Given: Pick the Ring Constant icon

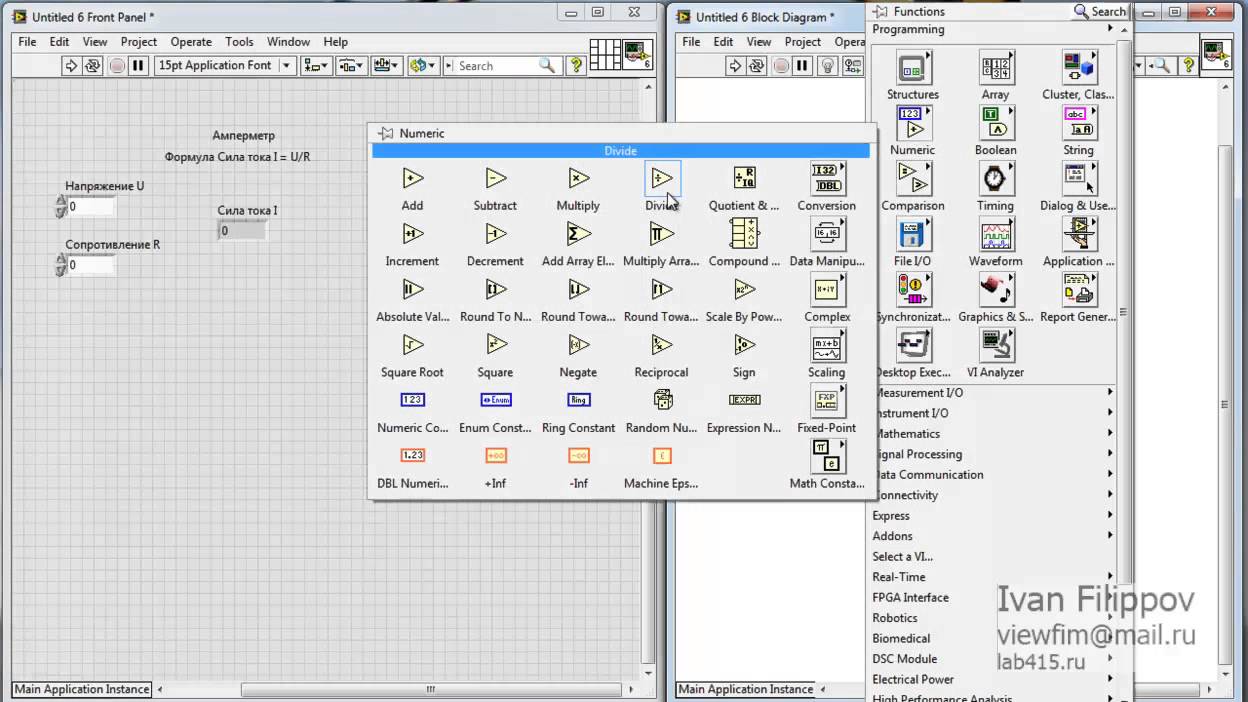Looking at the screenshot, I should pyautogui.click(x=579, y=400).
